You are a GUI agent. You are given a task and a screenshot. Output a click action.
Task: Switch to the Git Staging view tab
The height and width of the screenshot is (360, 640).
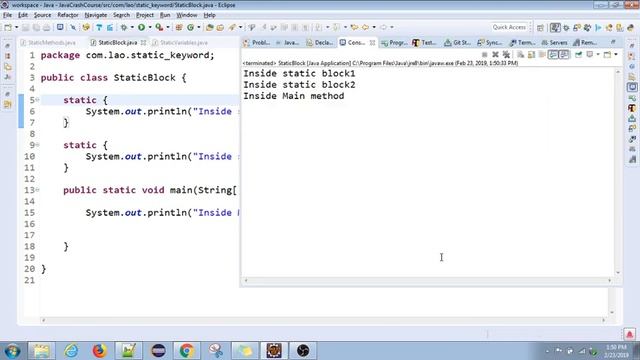[x=458, y=42]
